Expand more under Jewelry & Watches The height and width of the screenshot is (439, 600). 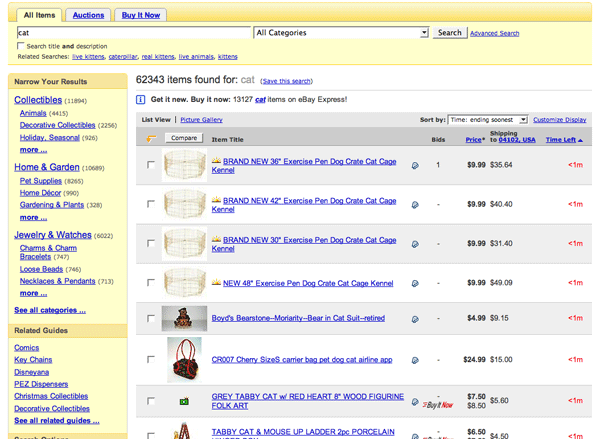[x=34, y=293]
